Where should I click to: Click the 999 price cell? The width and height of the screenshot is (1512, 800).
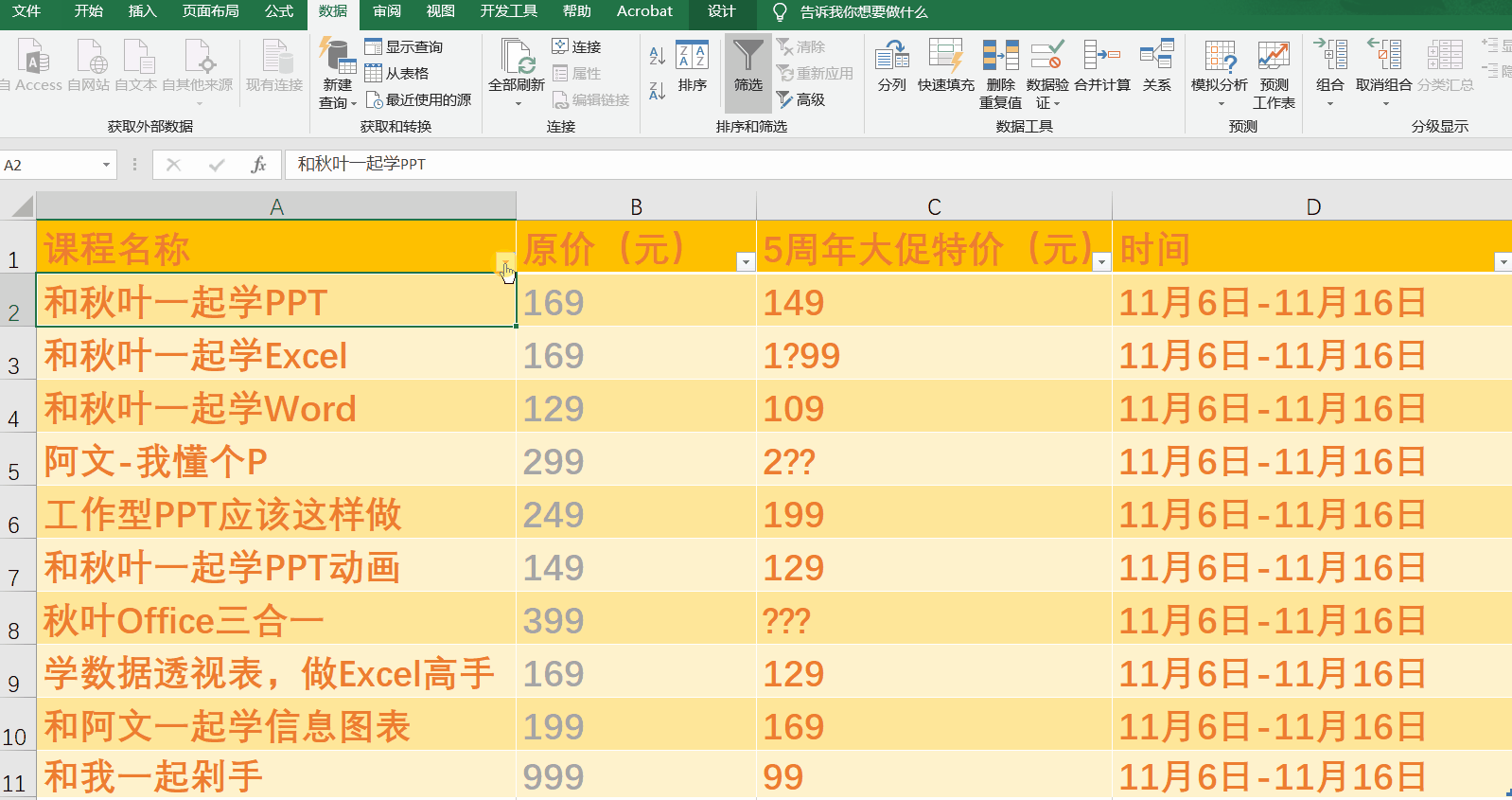(x=636, y=775)
